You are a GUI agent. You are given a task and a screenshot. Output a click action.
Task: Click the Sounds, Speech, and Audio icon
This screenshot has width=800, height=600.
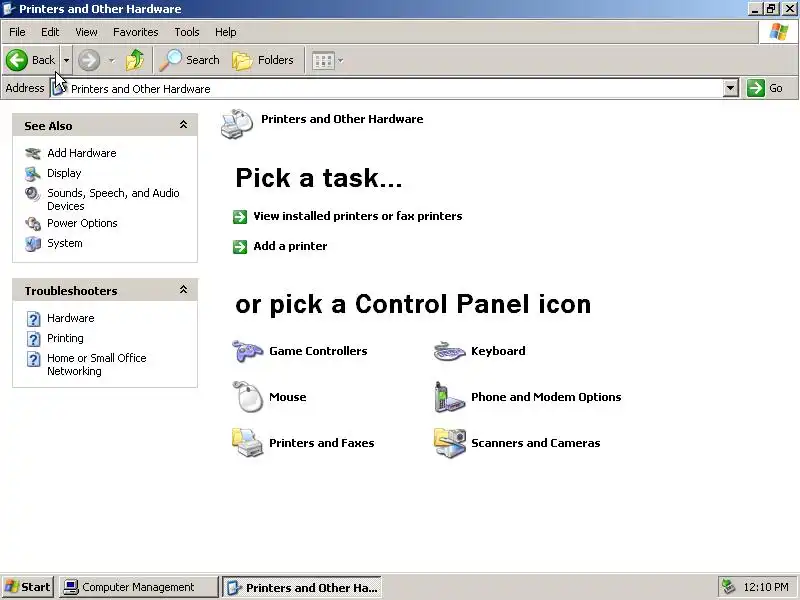click(x=33, y=194)
